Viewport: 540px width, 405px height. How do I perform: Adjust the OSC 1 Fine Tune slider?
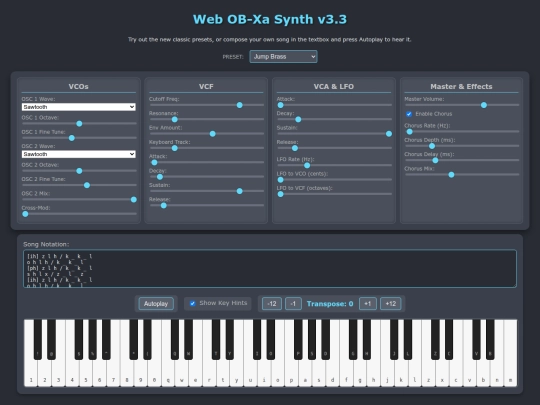pos(79,138)
